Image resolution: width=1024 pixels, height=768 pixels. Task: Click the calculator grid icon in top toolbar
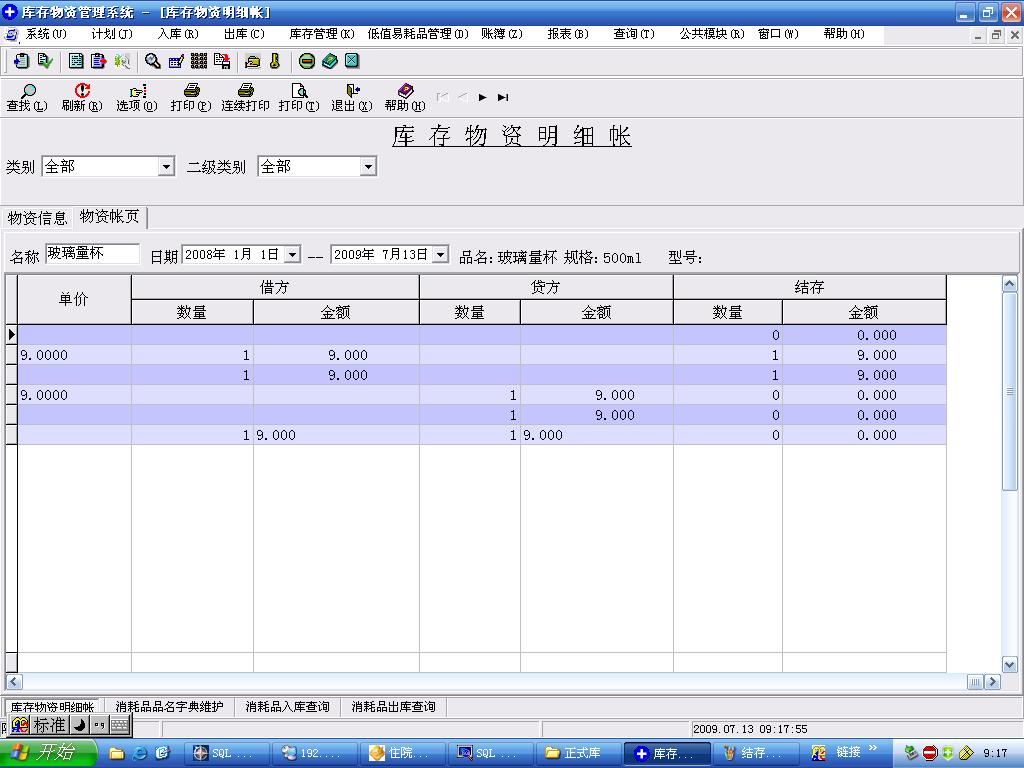pyautogui.click(x=198, y=61)
